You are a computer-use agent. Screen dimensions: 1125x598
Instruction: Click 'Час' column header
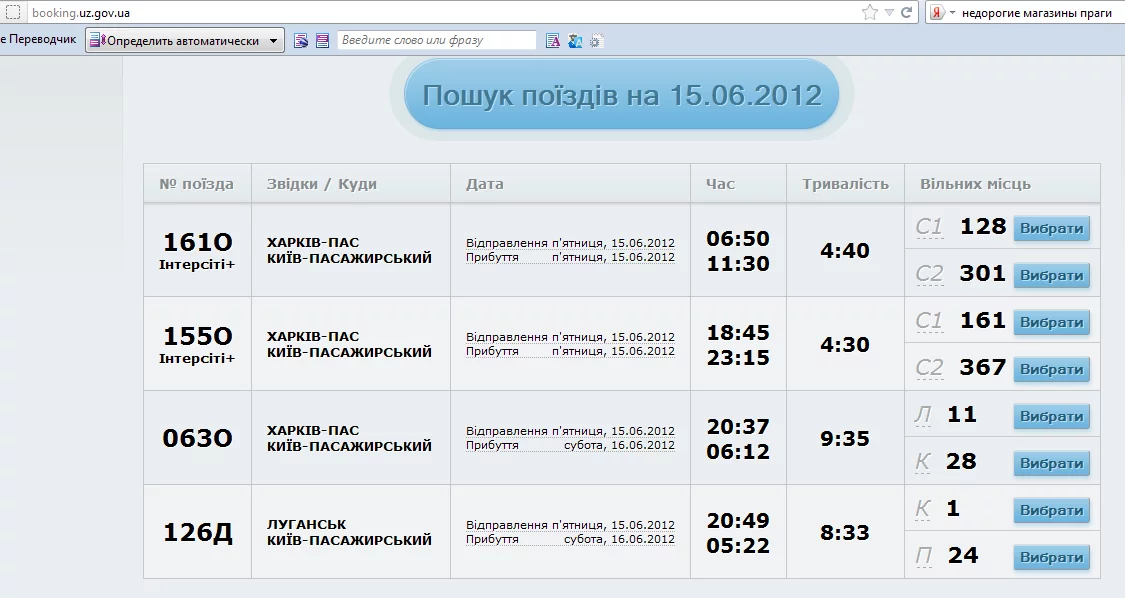720,184
